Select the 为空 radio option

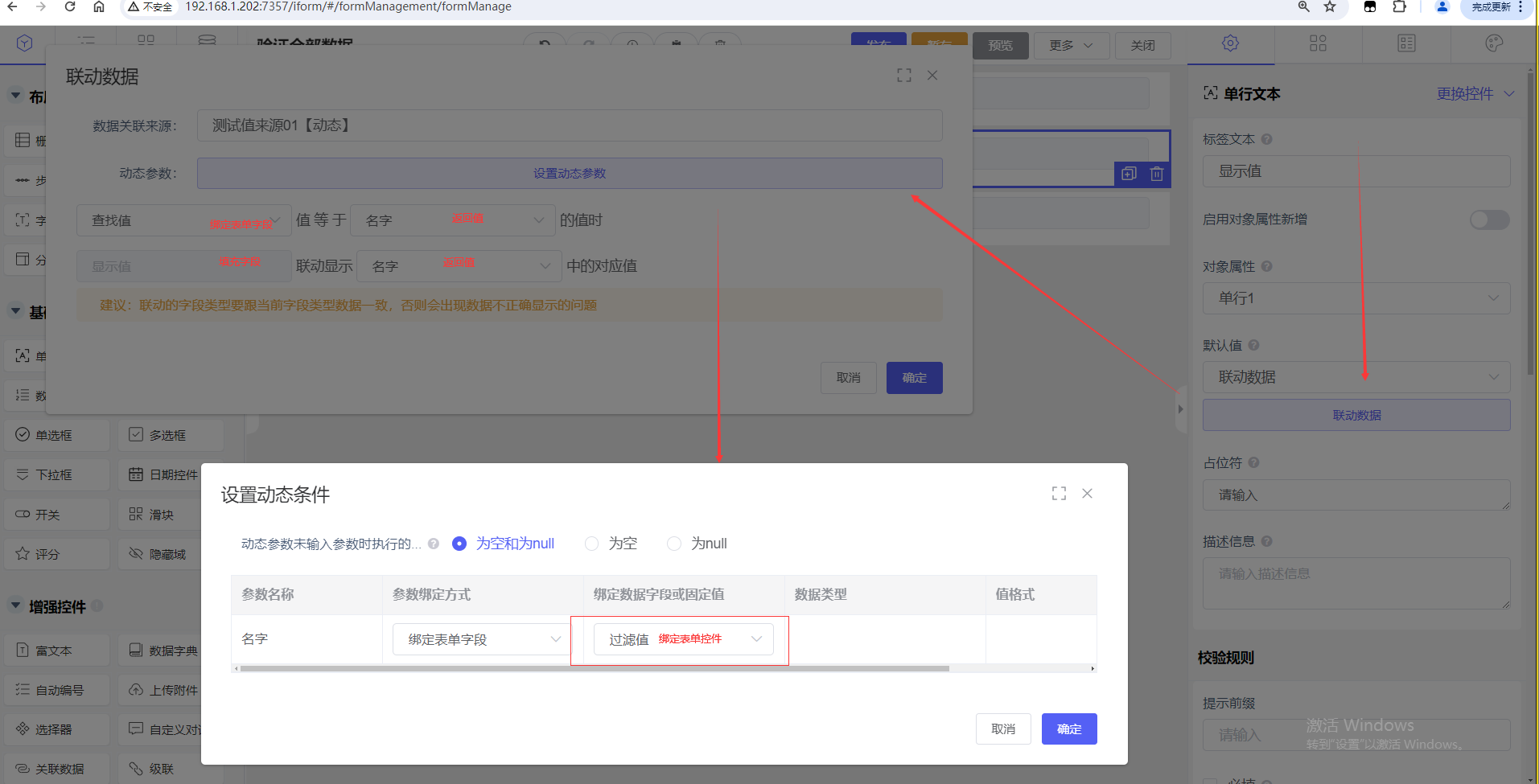pos(592,544)
